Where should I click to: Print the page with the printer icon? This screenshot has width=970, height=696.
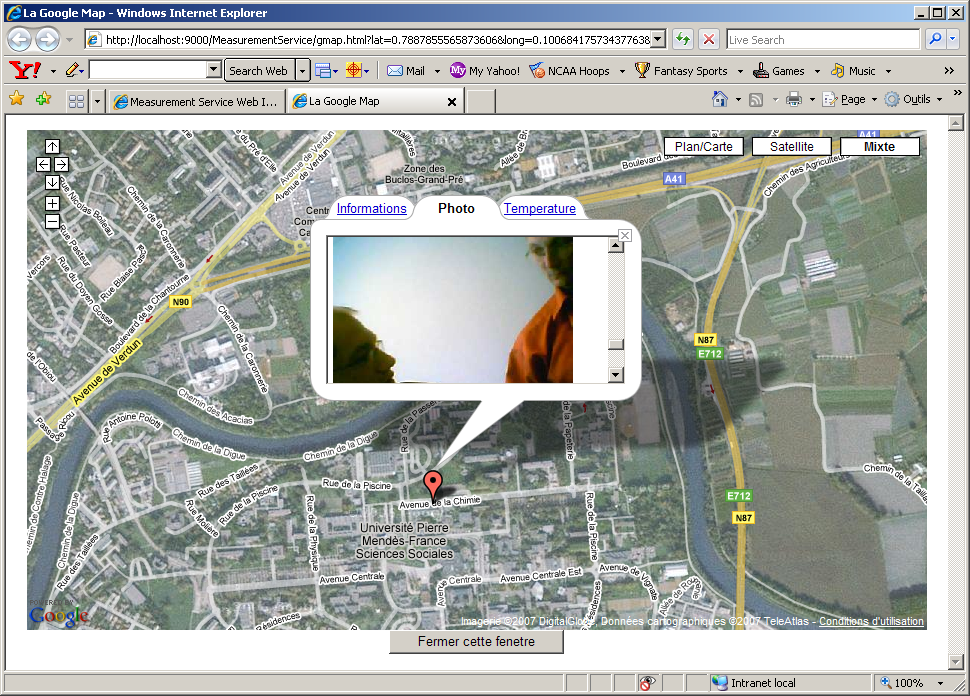[x=794, y=99]
